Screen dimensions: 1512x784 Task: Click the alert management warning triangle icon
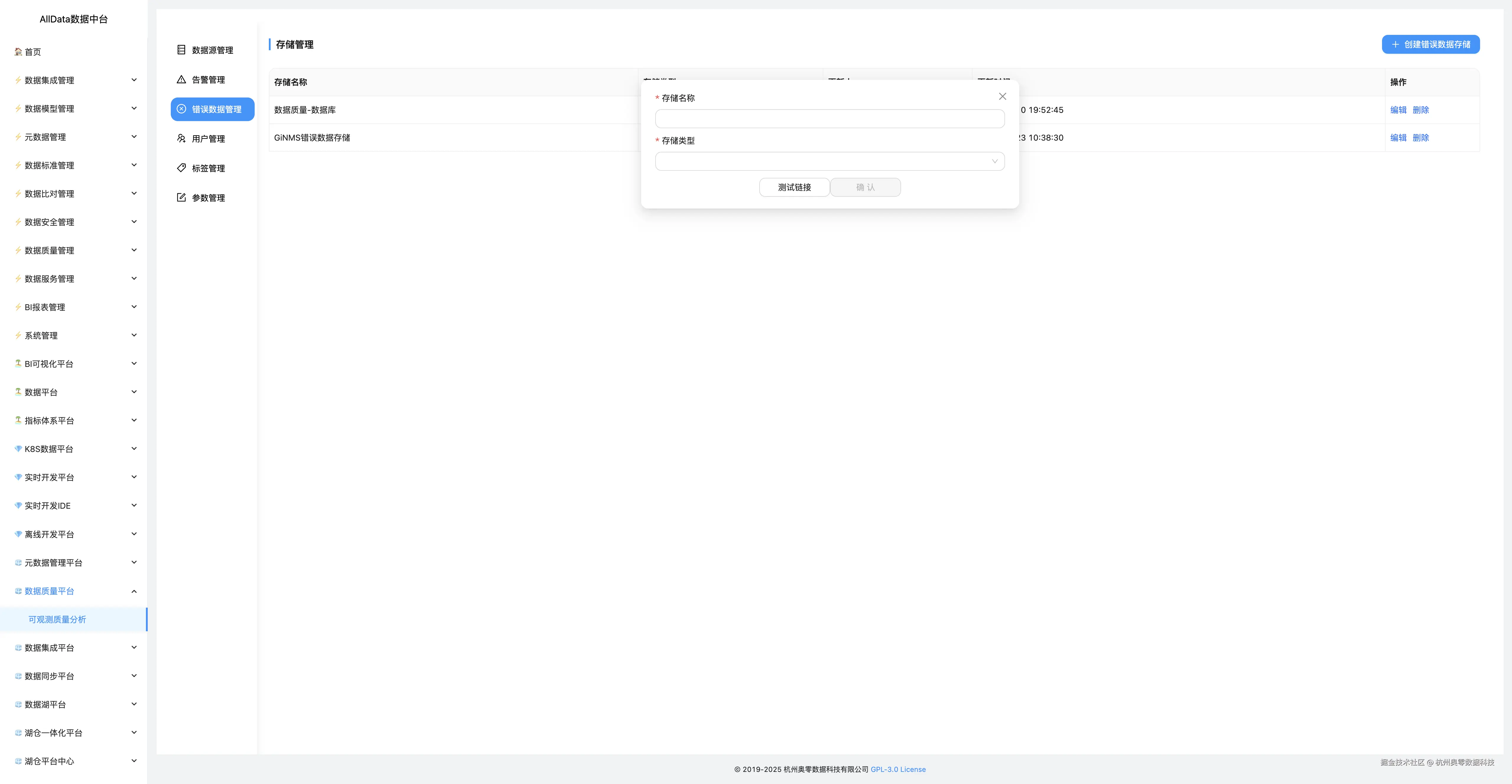[181, 80]
